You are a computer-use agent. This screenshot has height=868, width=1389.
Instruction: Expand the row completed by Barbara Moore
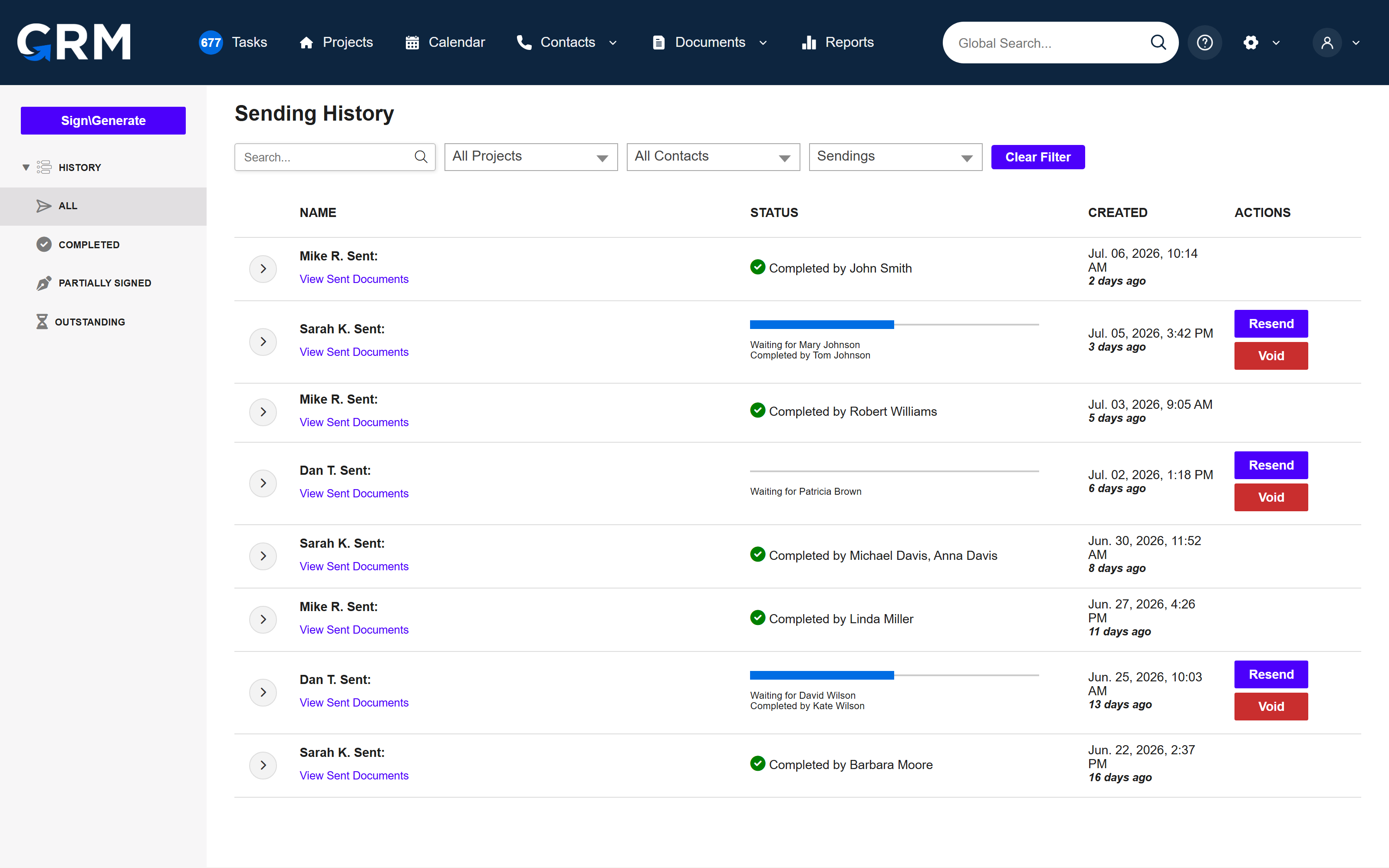[263, 765]
